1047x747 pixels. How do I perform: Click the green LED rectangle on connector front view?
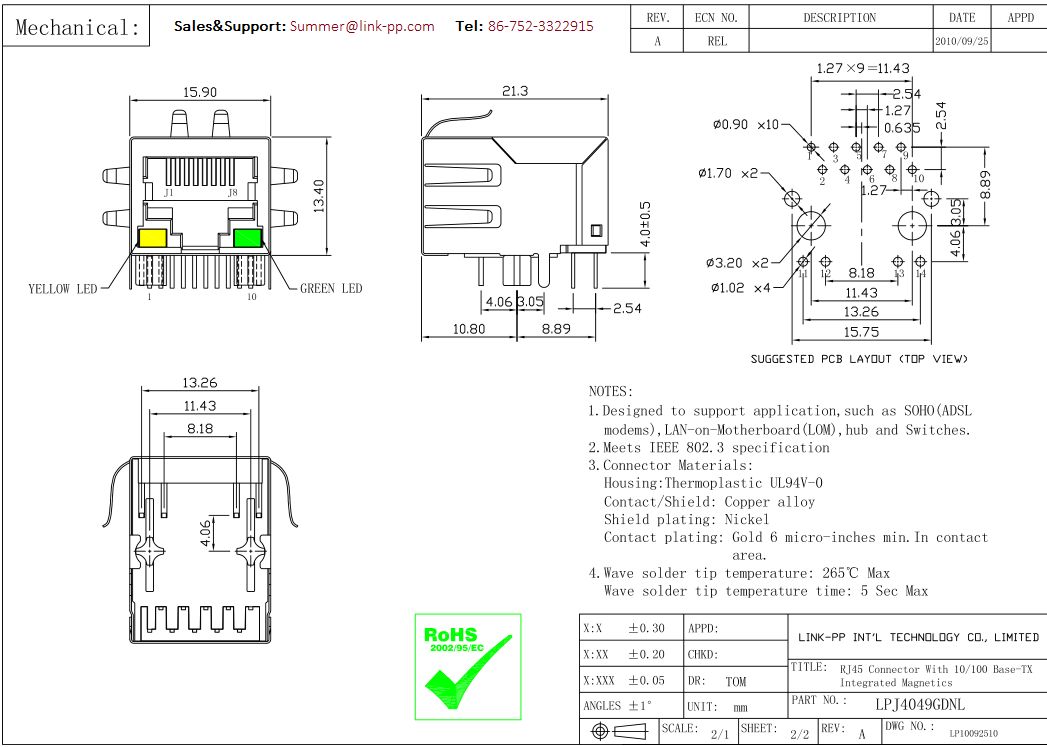pos(248,238)
